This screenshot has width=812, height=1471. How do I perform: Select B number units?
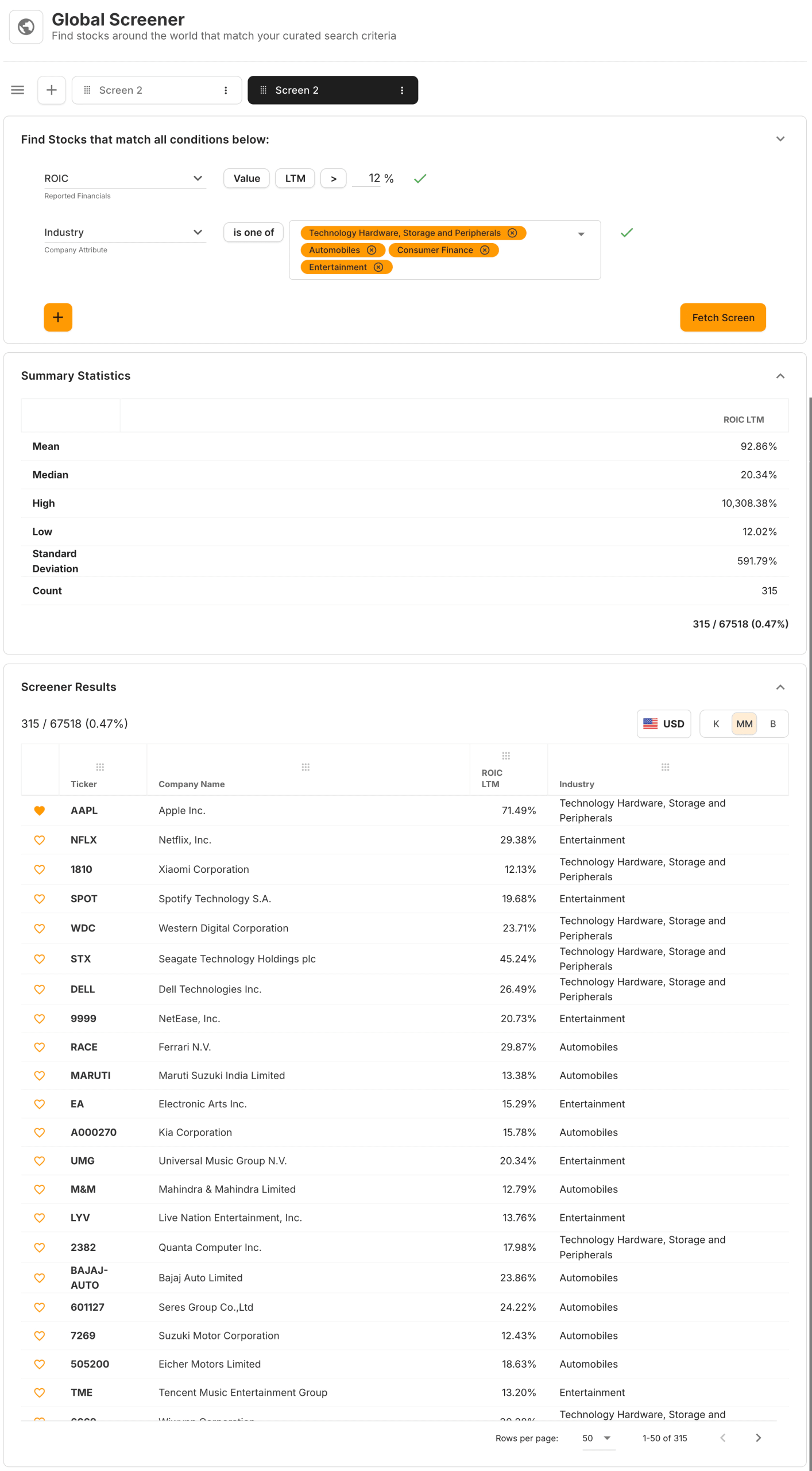pos(773,724)
